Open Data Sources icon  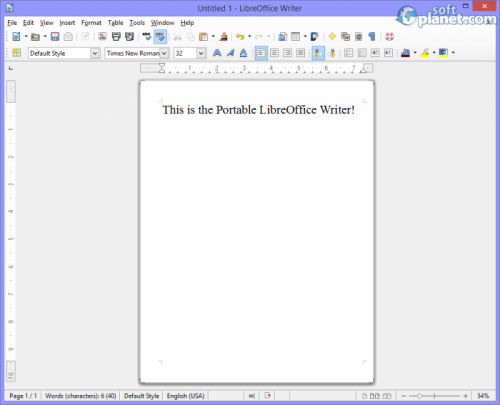tap(359, 36)
